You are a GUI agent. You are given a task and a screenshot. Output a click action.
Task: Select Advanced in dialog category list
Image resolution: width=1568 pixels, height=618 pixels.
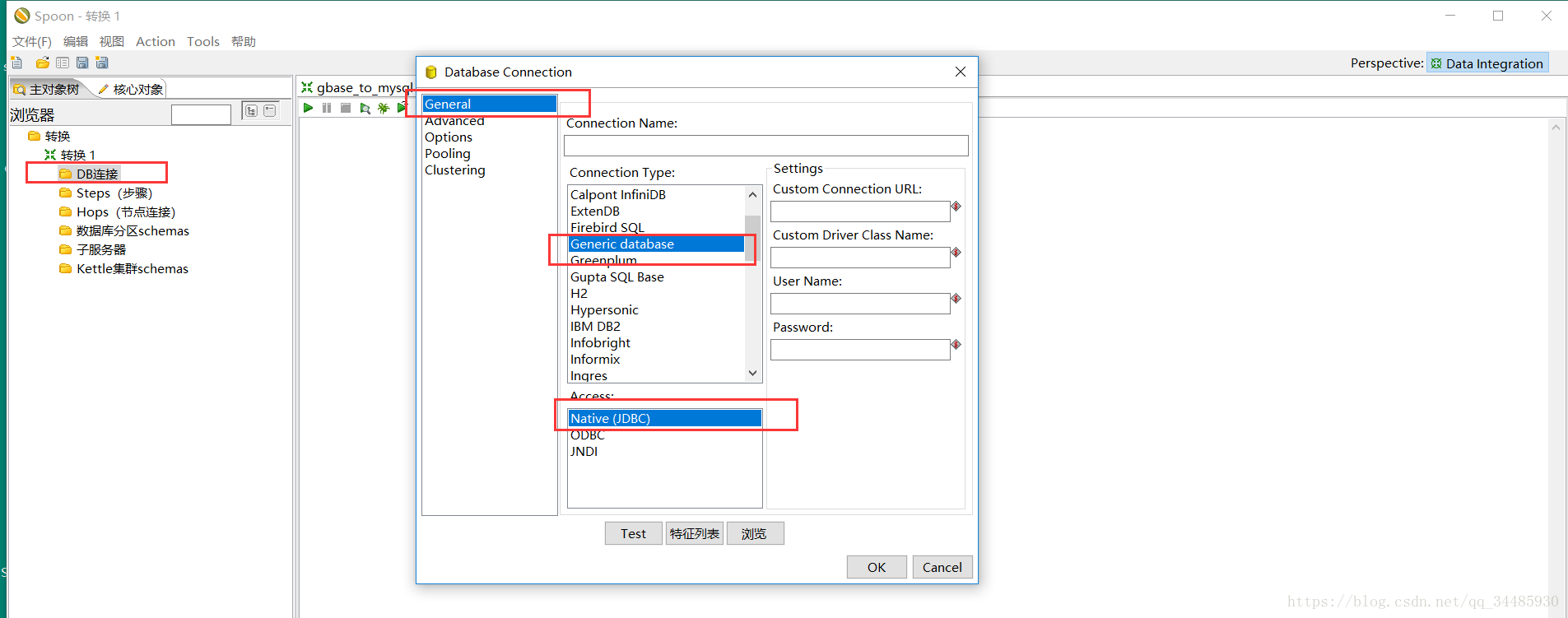[454, 120]
